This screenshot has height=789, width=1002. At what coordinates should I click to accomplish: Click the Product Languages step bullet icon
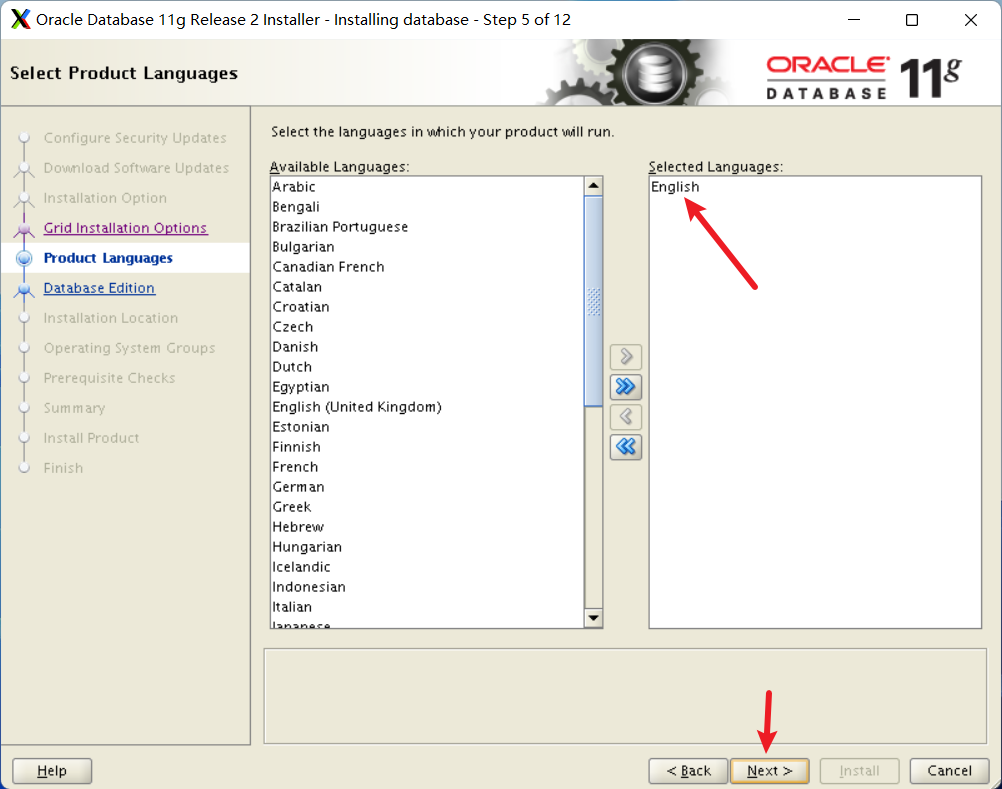pyautogui.click(x=24, y=258)
